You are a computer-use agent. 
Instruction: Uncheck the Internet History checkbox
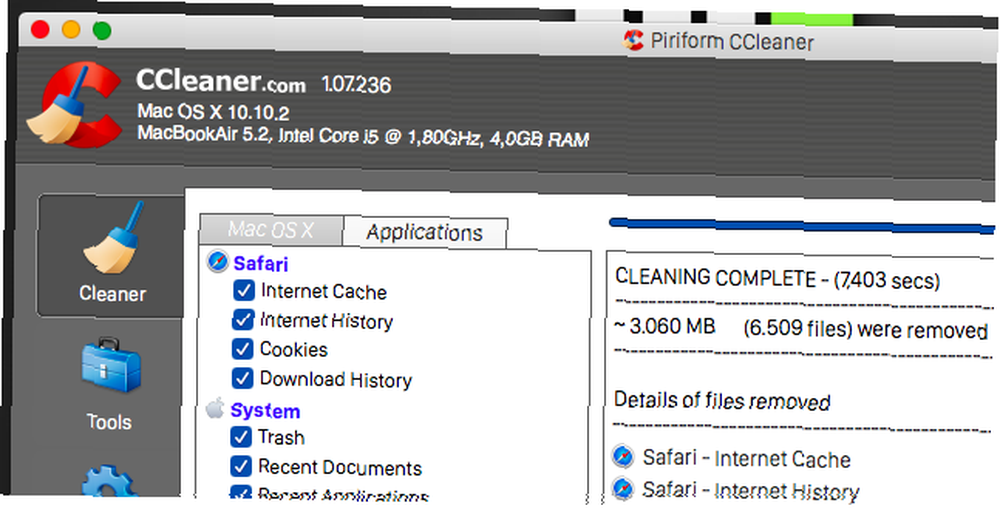242,319
